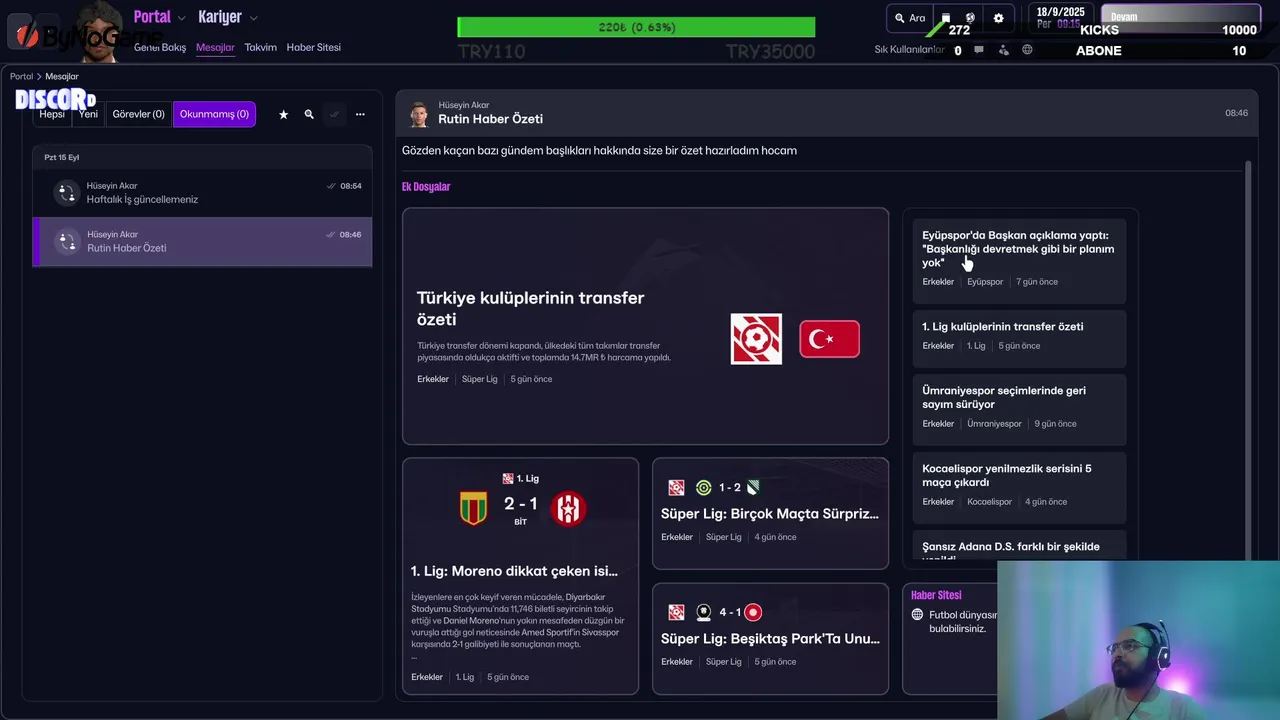Open the settings gear icon
Viewport: 1280px width, 720px height.
[998, 18]
